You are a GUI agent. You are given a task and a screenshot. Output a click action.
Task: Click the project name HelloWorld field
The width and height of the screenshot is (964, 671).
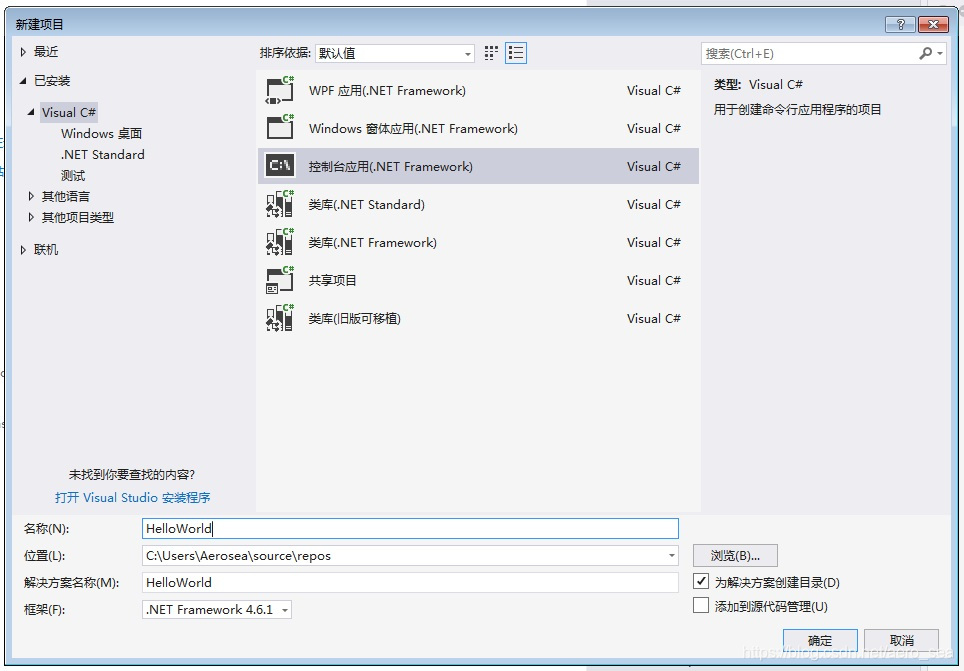(x=410, y=528)
